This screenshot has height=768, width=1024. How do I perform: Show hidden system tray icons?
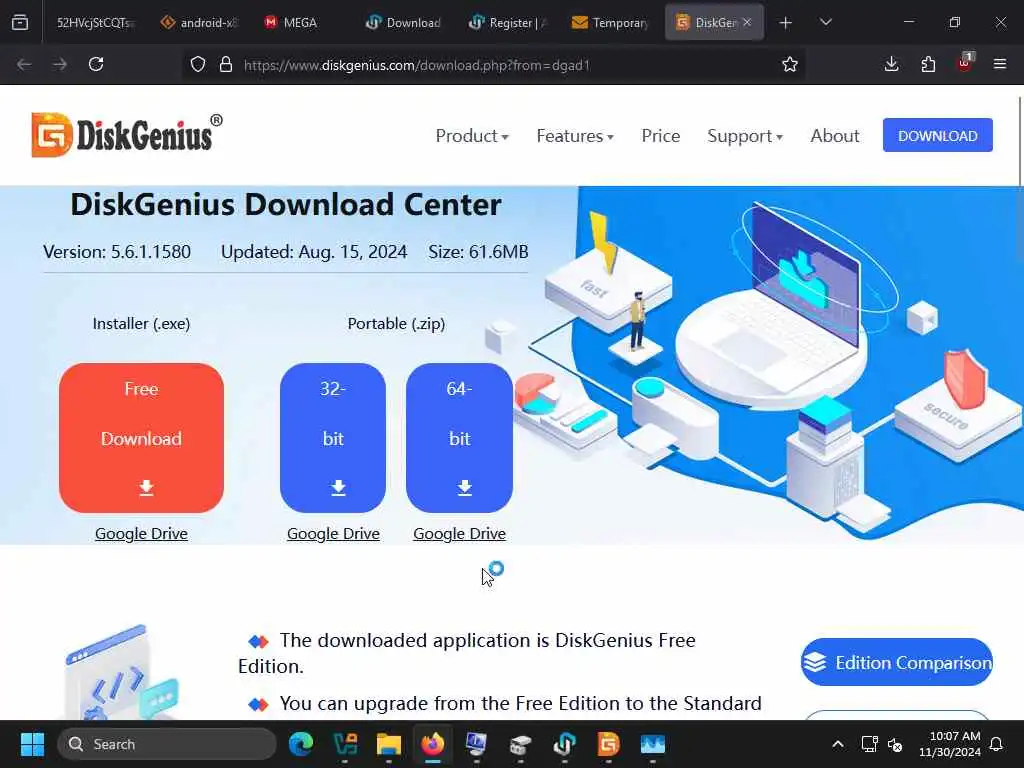pos(838,744)
